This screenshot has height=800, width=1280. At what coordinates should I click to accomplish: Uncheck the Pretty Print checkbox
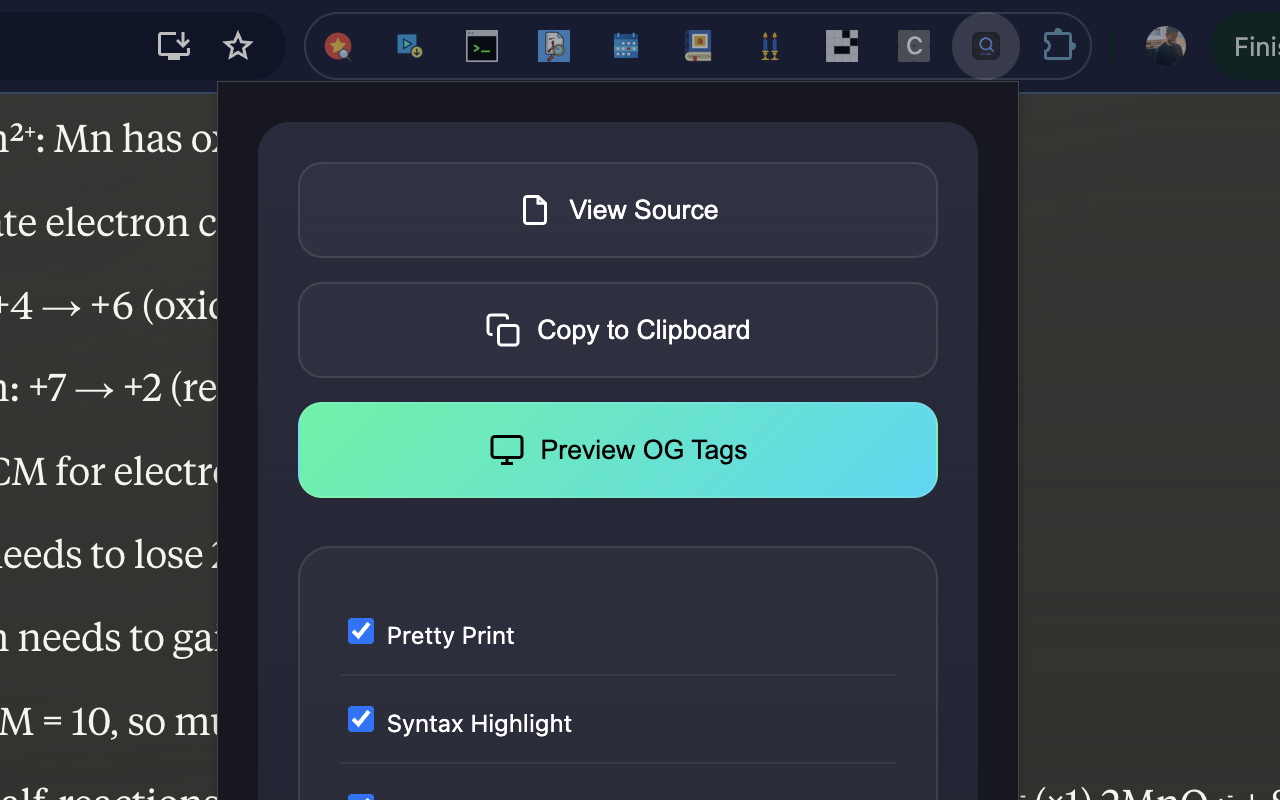point(360,631)
